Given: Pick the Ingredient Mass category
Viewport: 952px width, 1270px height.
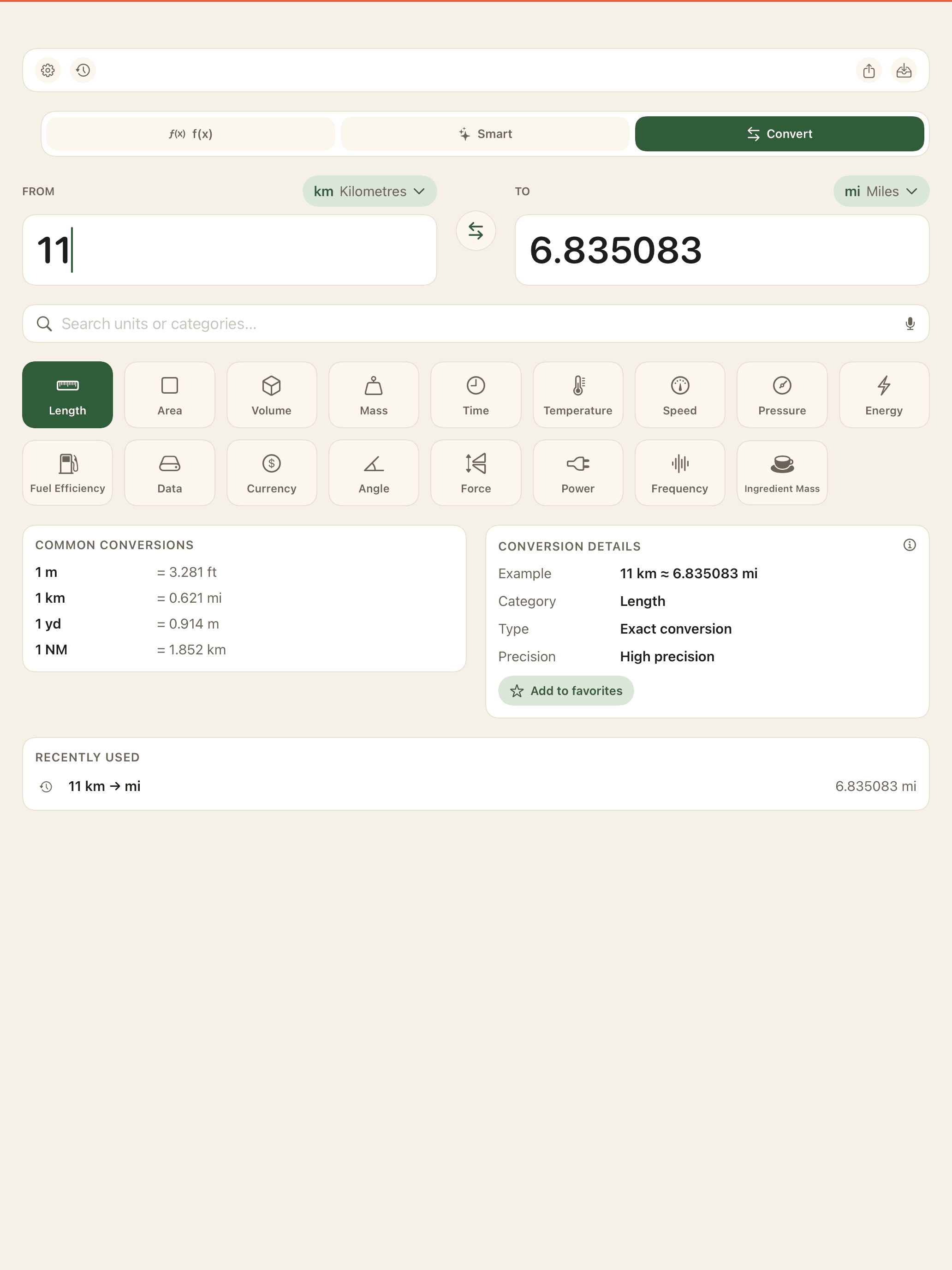Looking at the screenshot, I should (x=781, y=473).
